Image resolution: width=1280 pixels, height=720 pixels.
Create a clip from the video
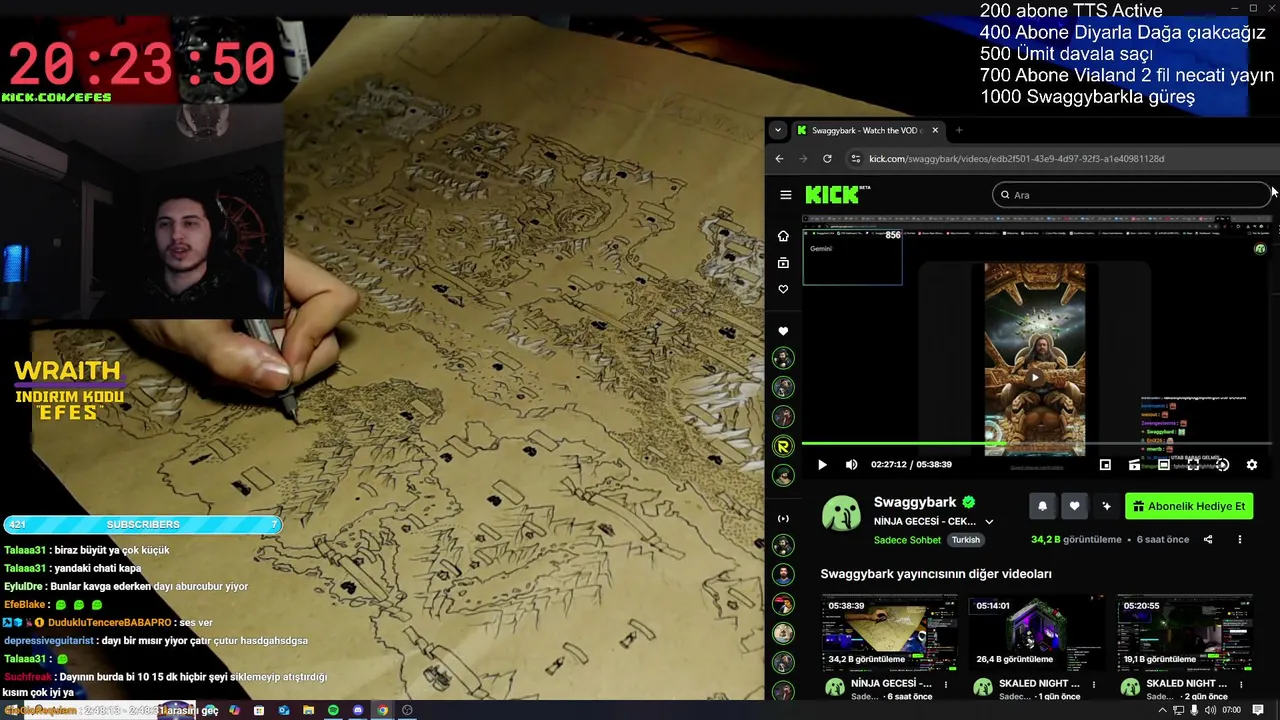click(1134, 464)
